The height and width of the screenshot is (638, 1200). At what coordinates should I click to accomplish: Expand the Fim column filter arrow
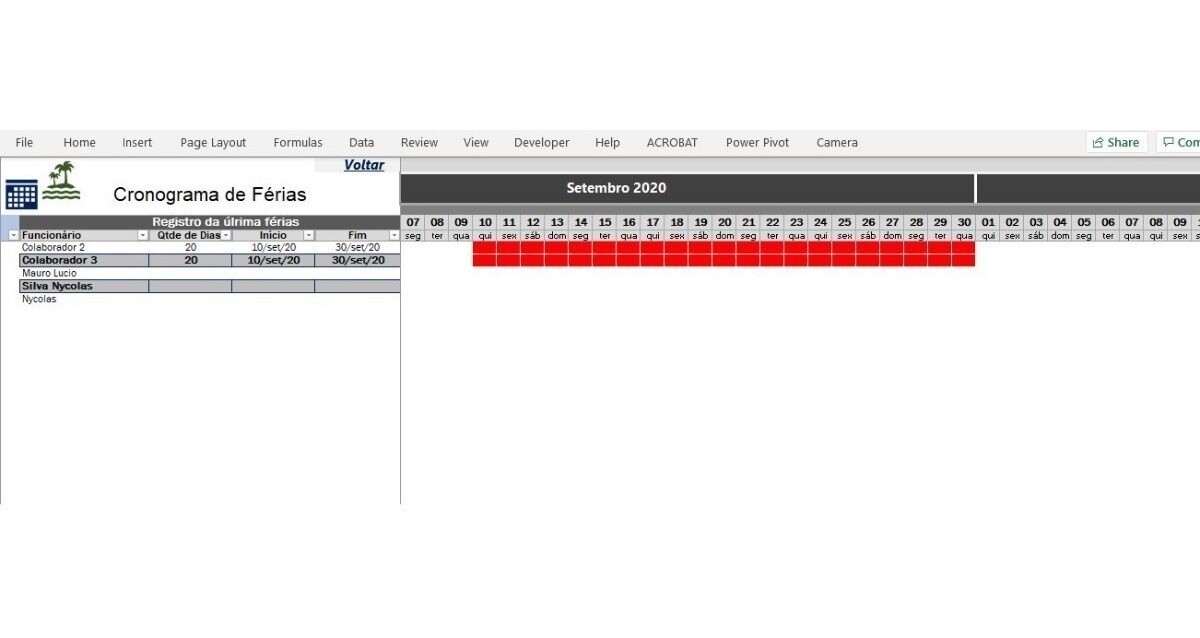(393, 235)
